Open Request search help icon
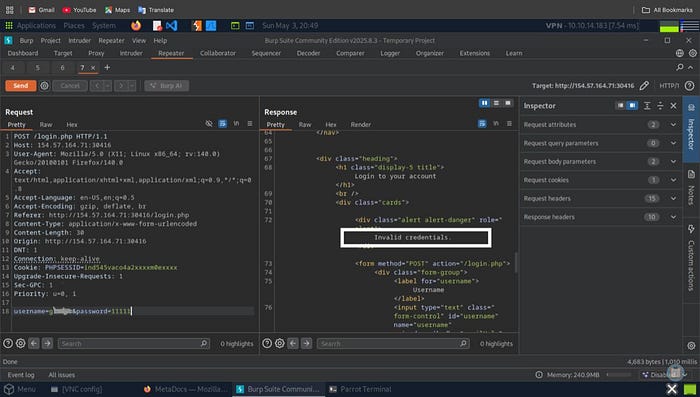 coord(8,343)
